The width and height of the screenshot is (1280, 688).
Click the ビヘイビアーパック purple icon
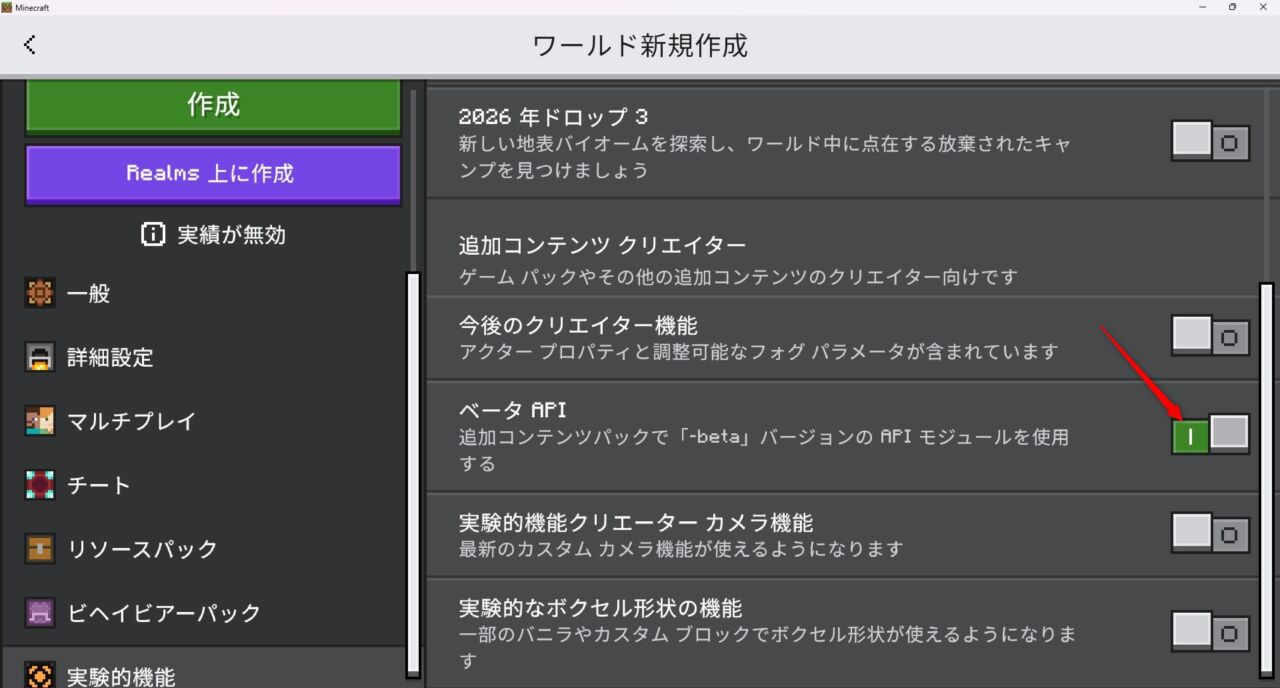tap(40, 613)
